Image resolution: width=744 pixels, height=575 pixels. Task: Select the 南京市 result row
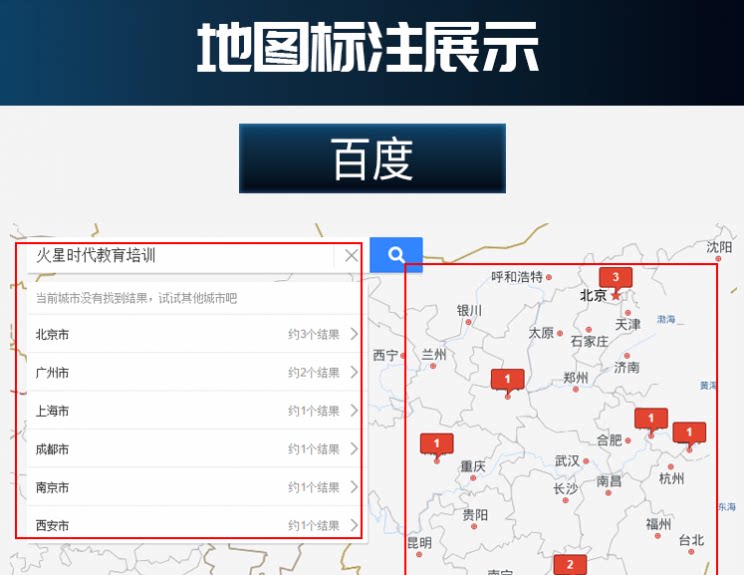[x=195, y=487]
